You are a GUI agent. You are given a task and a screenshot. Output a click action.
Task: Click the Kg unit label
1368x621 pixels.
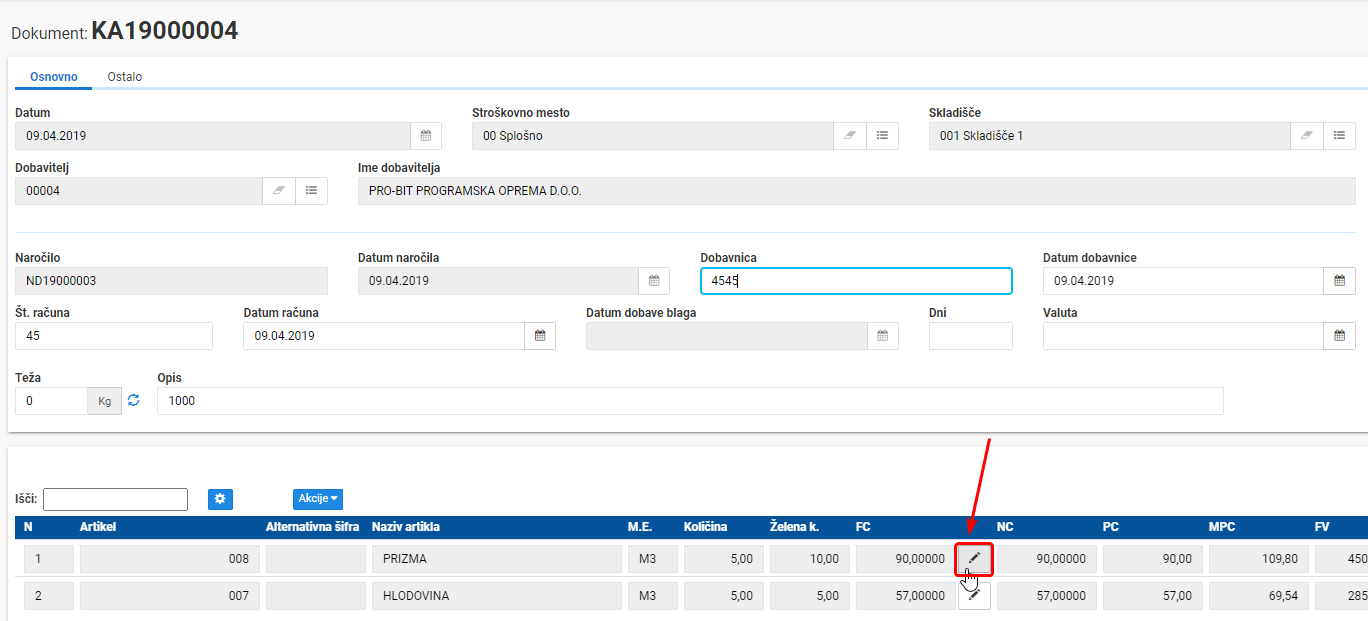(105, 401)
